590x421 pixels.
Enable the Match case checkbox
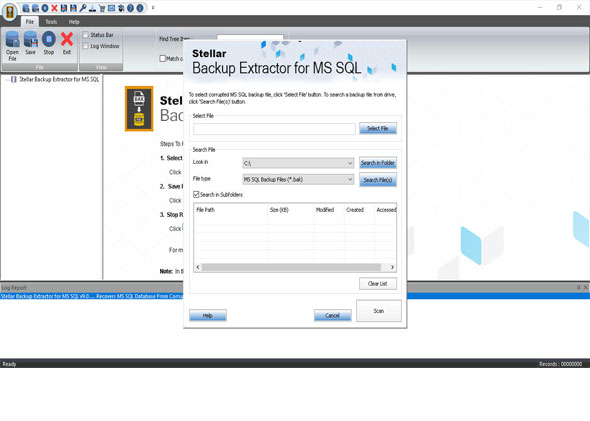click(x=163, y=58)
